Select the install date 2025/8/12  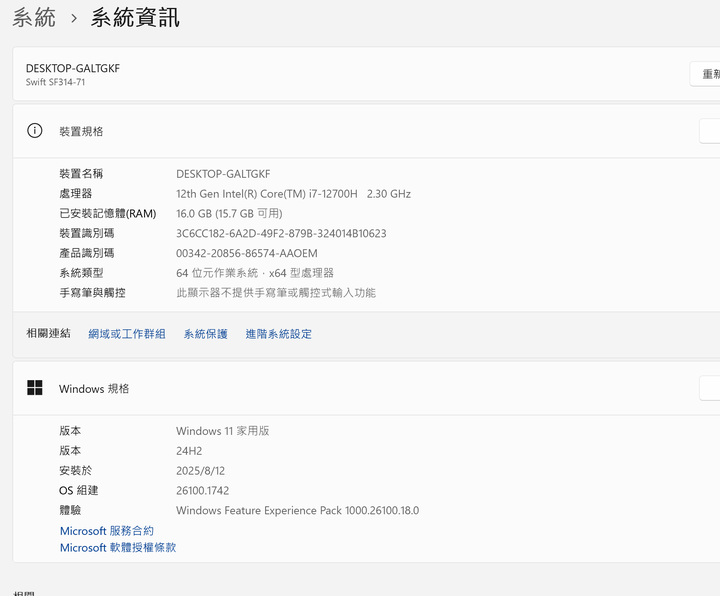pos(200,471)
